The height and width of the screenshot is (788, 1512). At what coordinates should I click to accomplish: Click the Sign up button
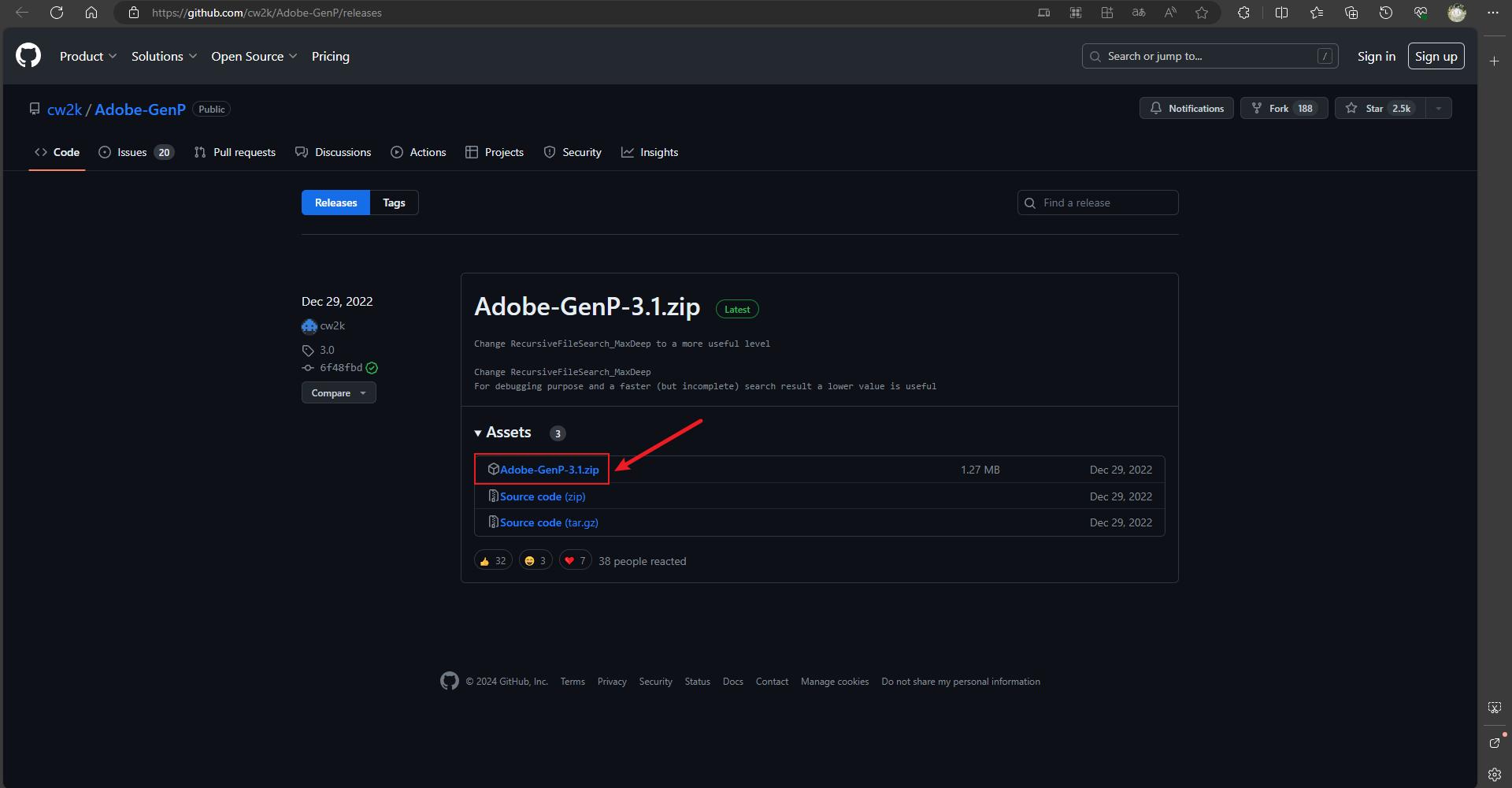pos(1435,57)
